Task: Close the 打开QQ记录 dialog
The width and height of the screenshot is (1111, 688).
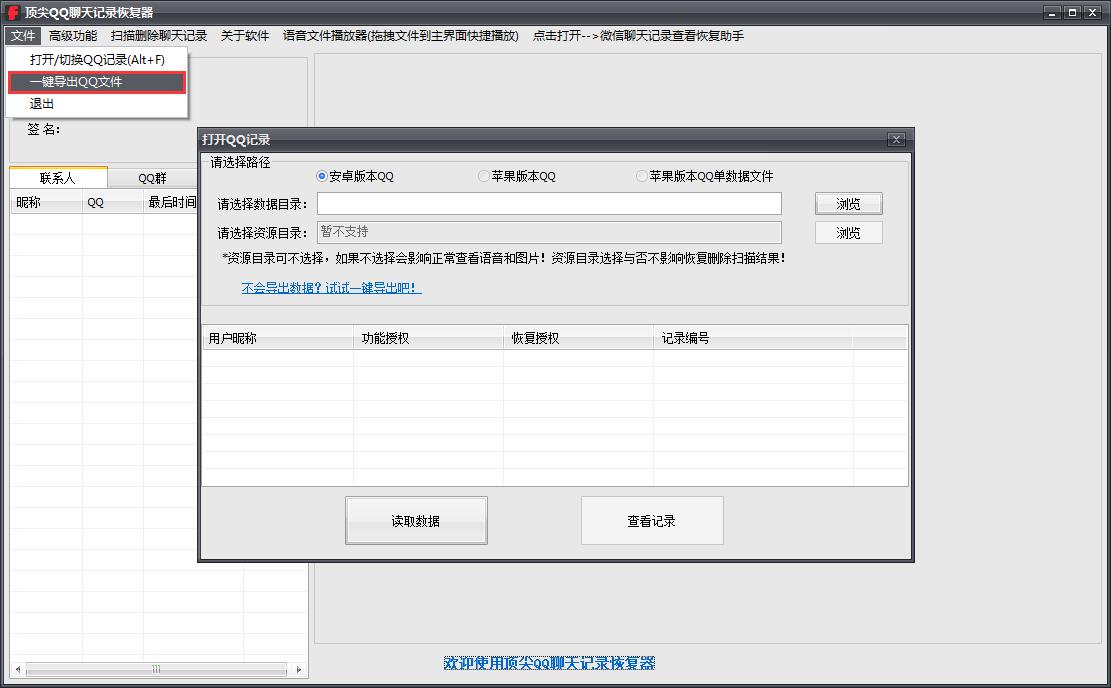Action: pyautogui.click(x=896, y=140)
